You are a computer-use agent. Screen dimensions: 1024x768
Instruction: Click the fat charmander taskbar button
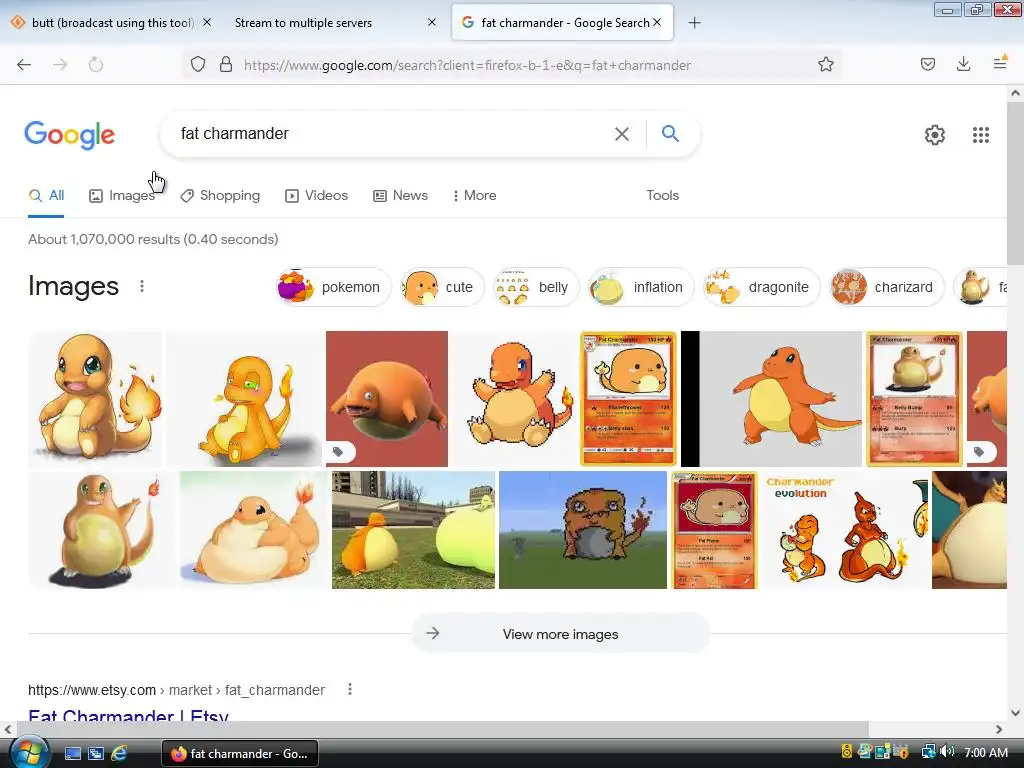(x=240, y=753)
